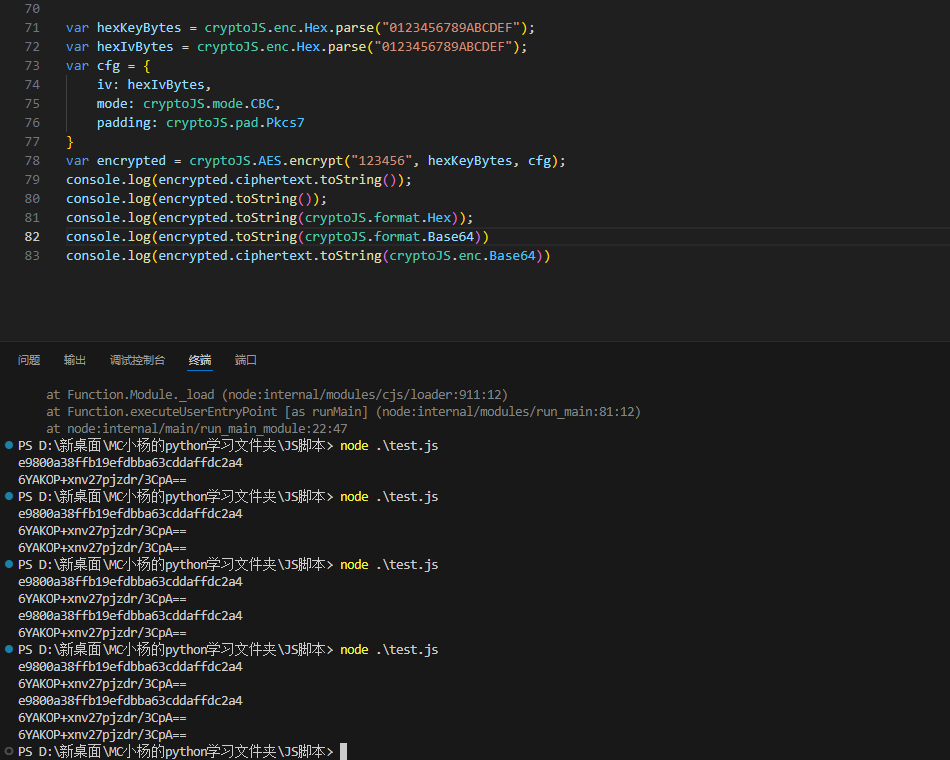Click the active 终端 tab
The width and height of the screenshot is (950, 760).
coord(200,360)
